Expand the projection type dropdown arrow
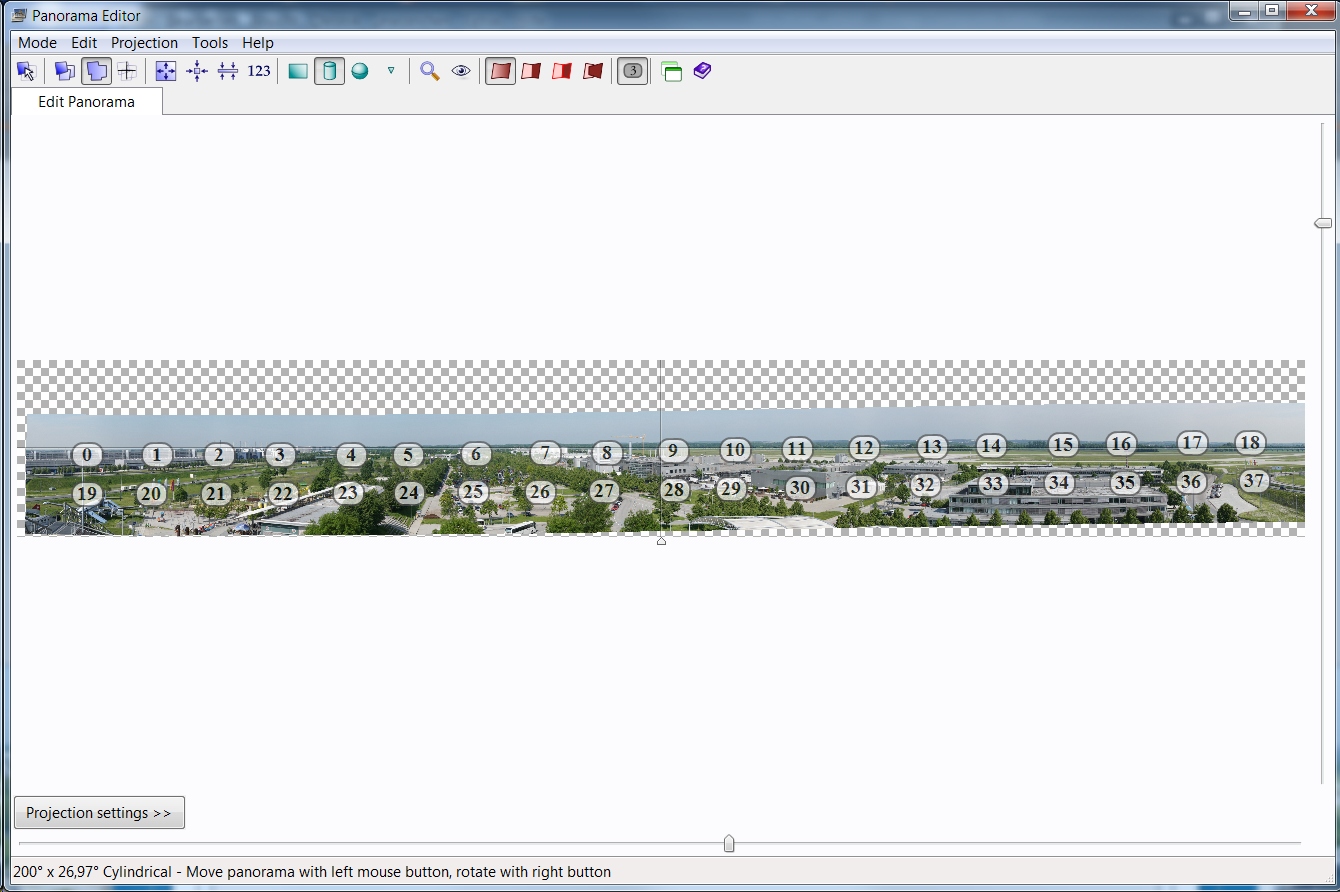 [391, 71]
